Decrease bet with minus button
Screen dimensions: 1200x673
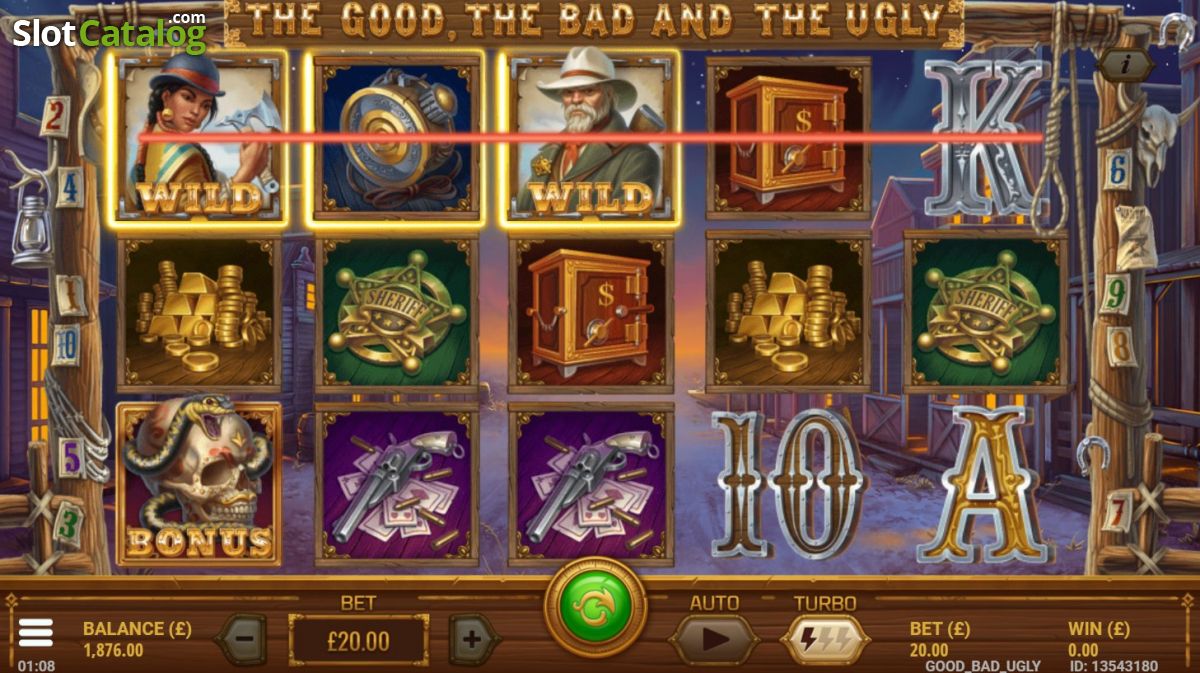point(241,638)
